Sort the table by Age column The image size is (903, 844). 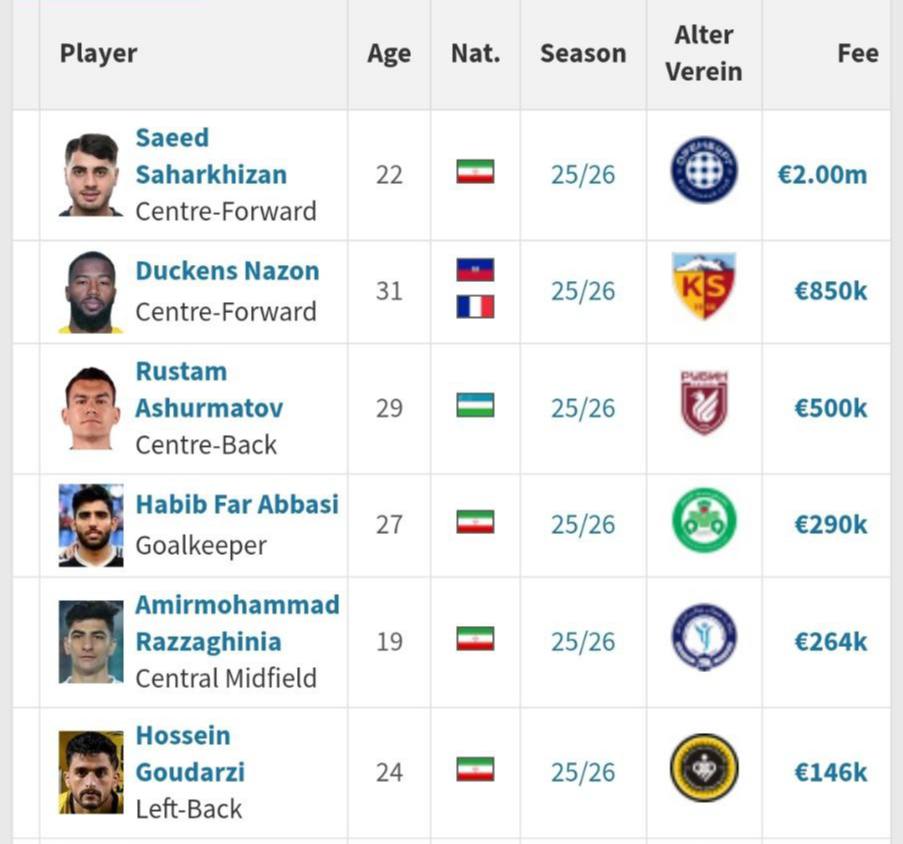point(388,53)
